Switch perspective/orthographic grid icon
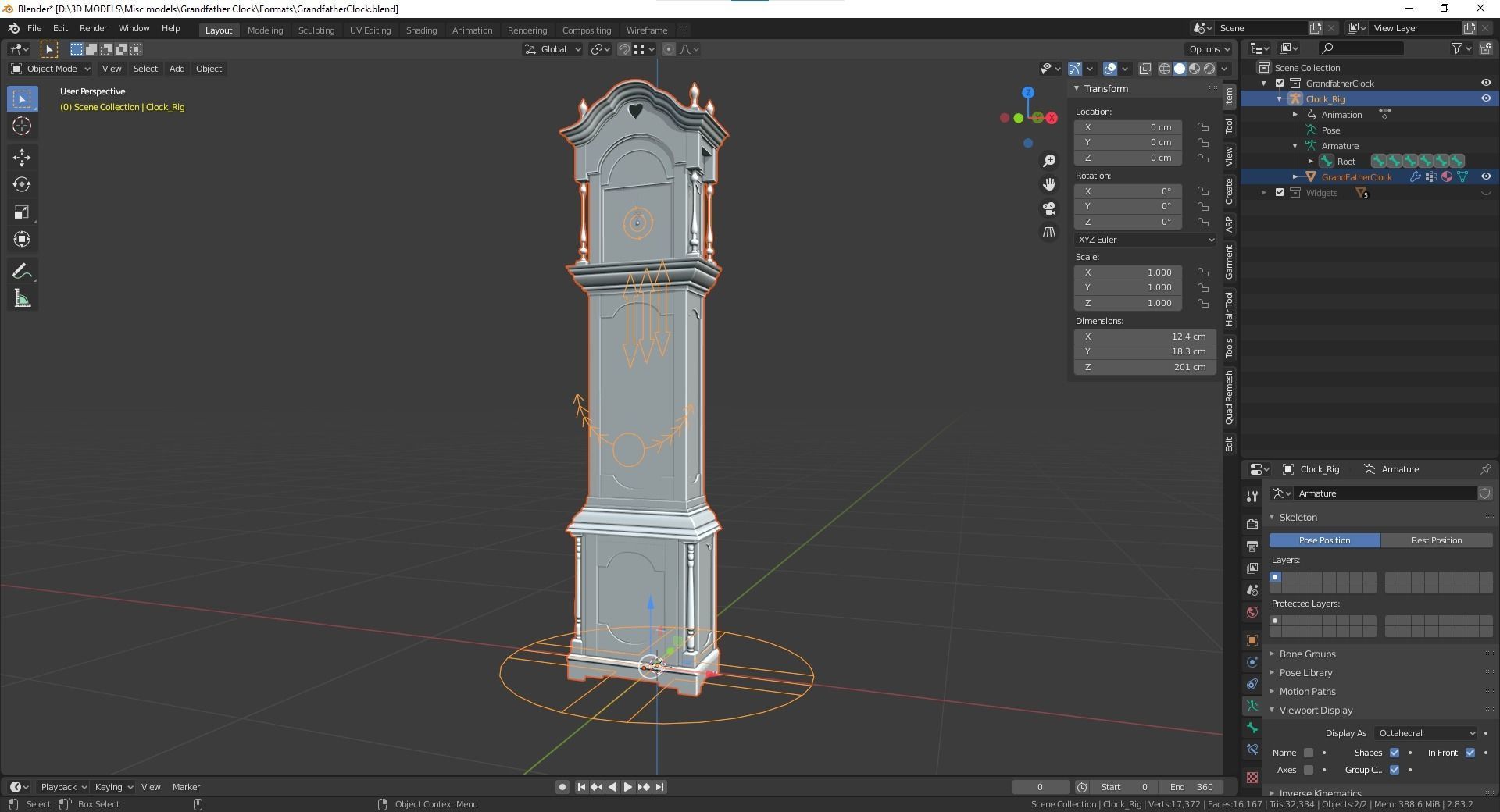Screen dimensions: 1500x812 [1049, 233]
